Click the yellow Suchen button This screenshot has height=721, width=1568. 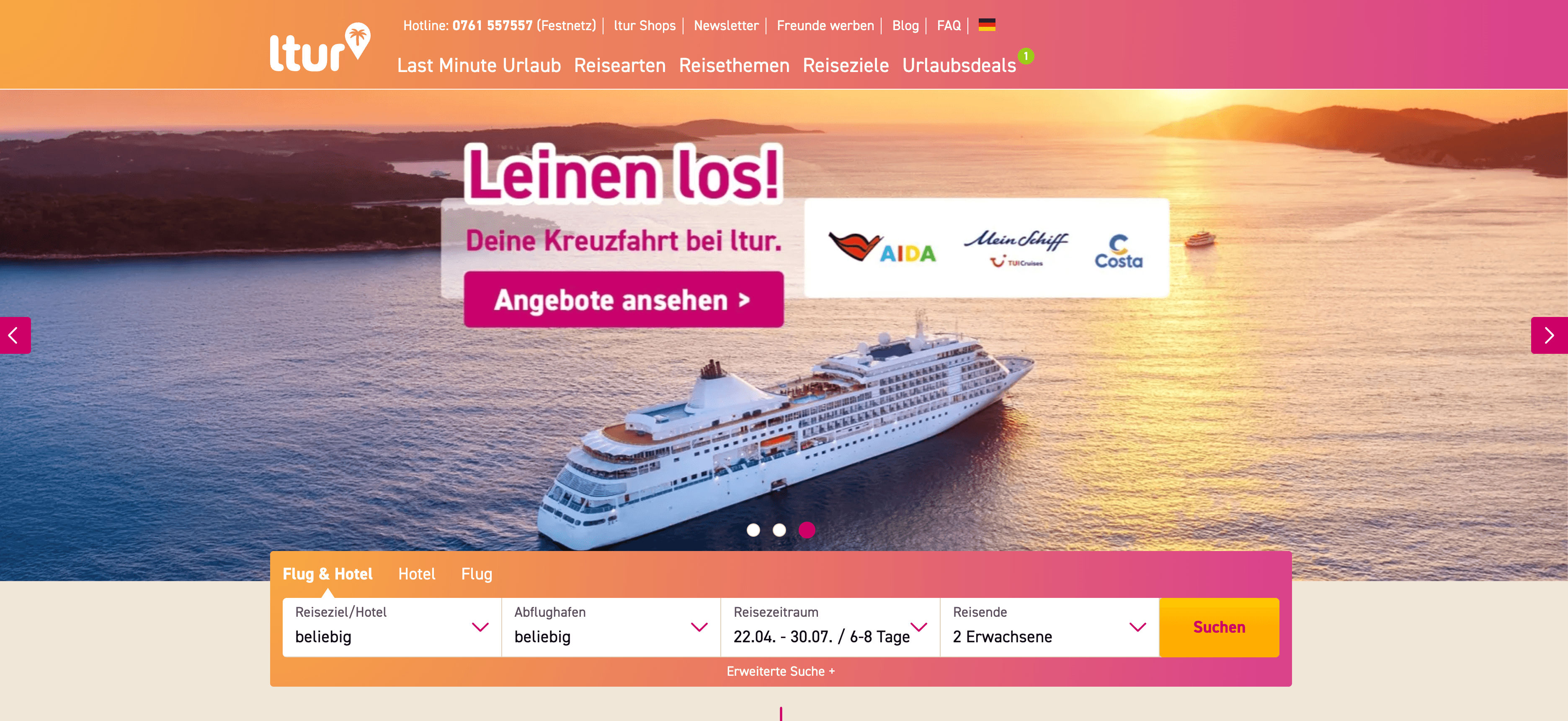tap(1219, 627)
